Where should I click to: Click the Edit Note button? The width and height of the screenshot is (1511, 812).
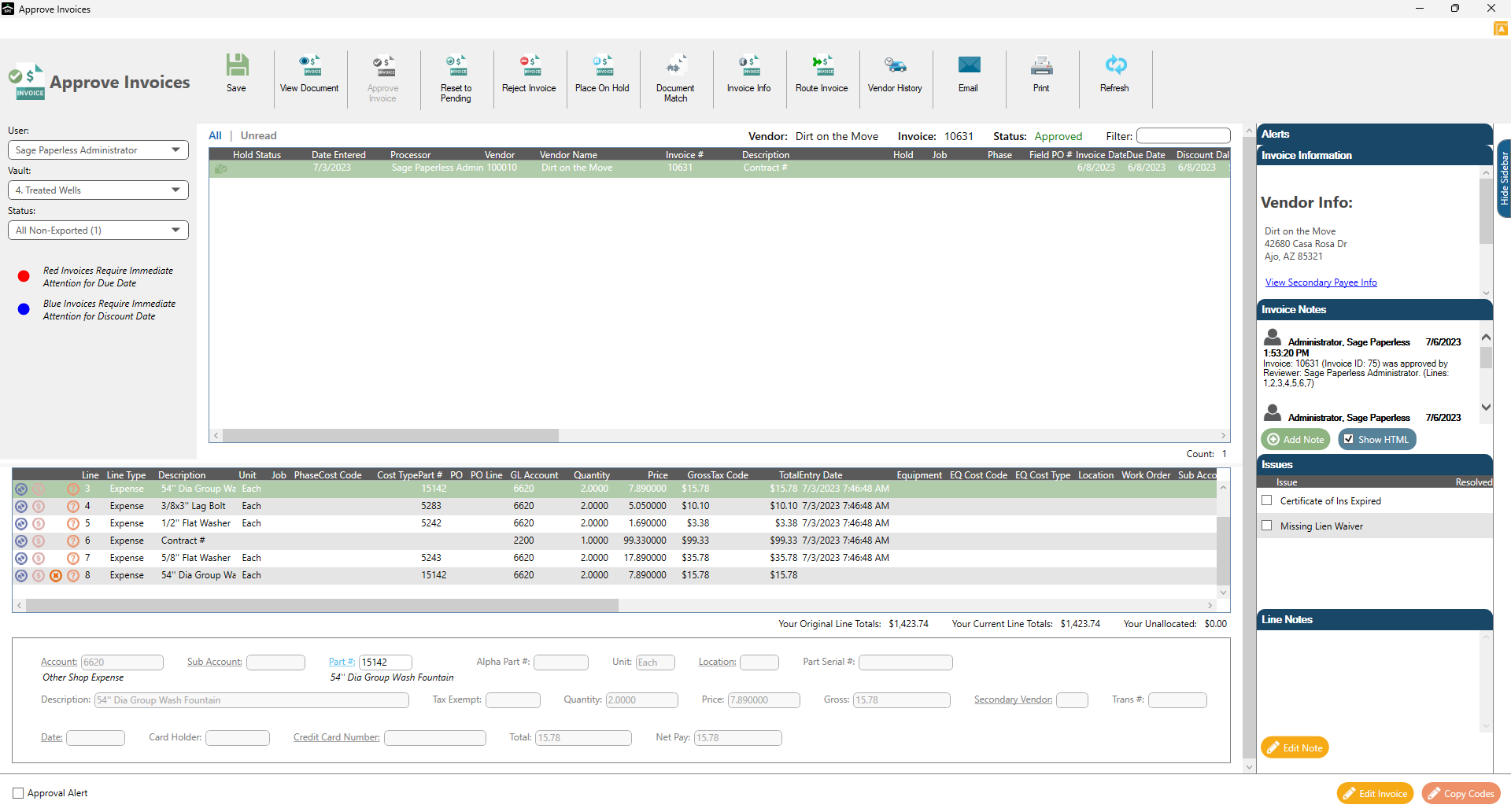[x=1295, y=747]
